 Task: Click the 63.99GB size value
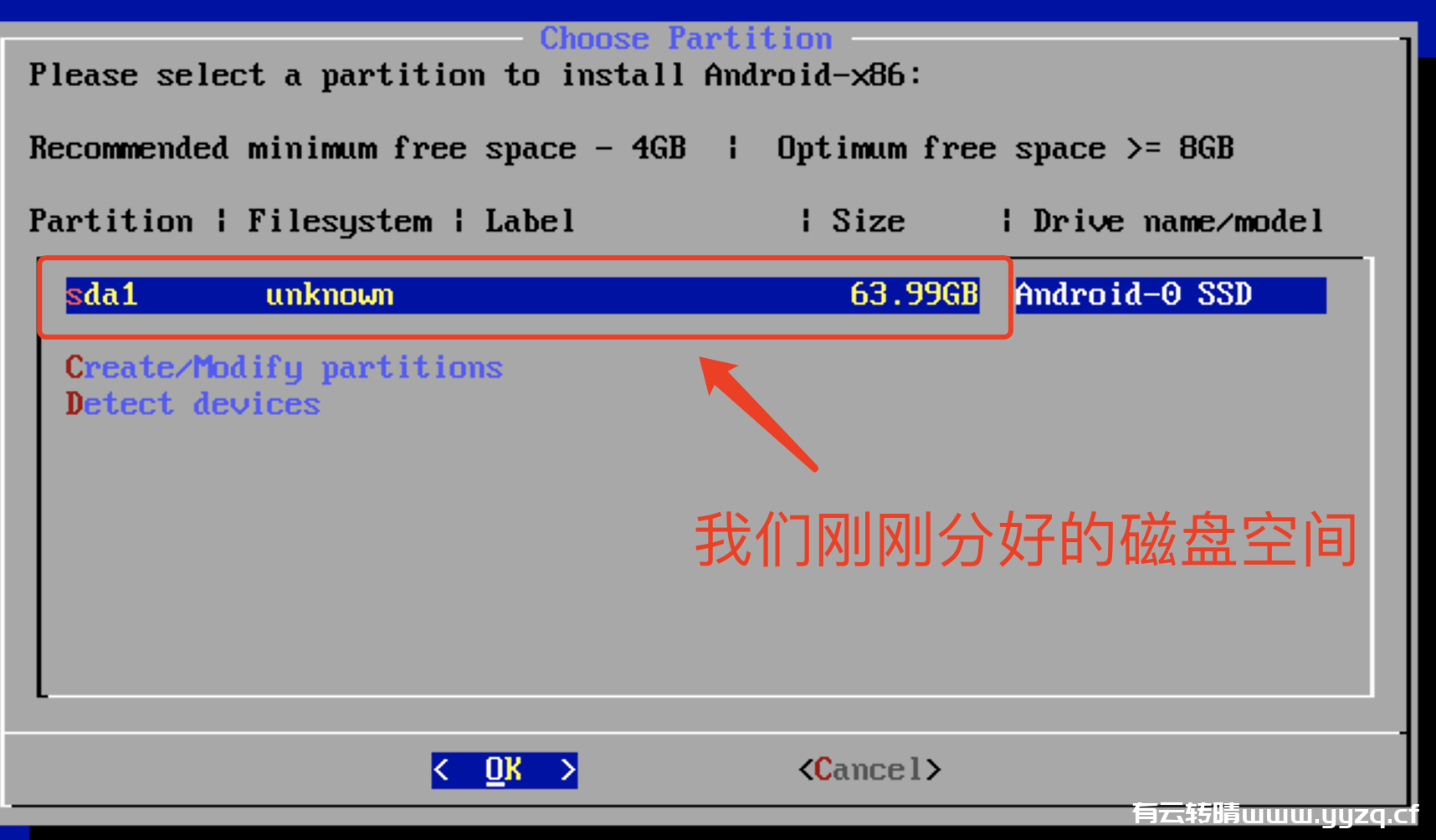(x=914, y=295)
